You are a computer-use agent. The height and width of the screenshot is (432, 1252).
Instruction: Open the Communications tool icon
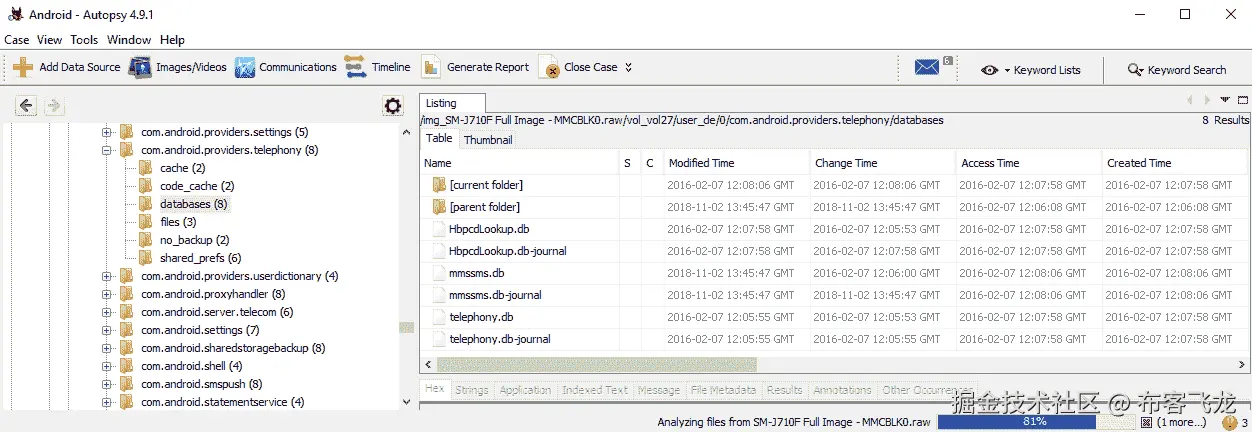click(x=245, y=67)
